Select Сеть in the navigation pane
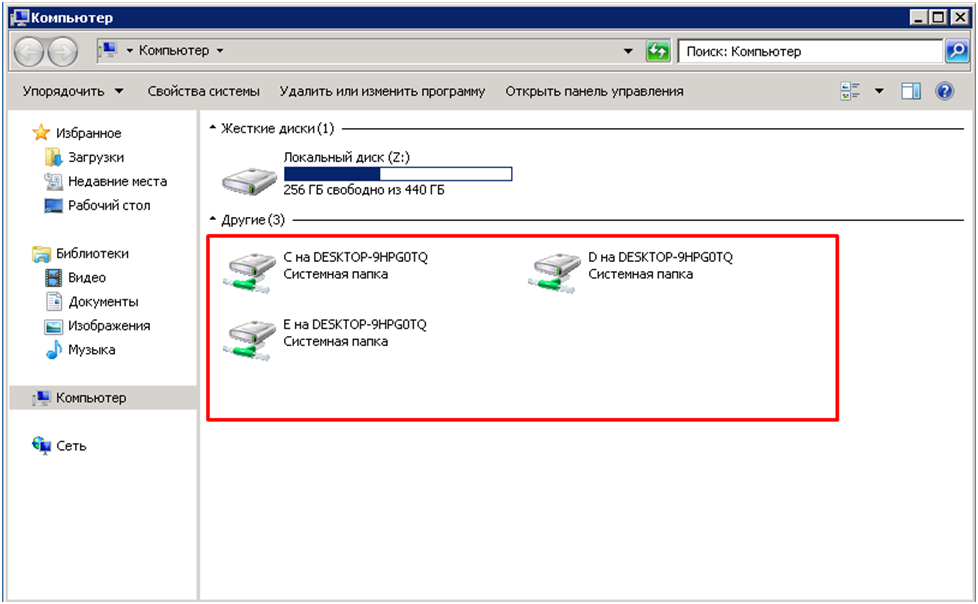 point(71,446)
